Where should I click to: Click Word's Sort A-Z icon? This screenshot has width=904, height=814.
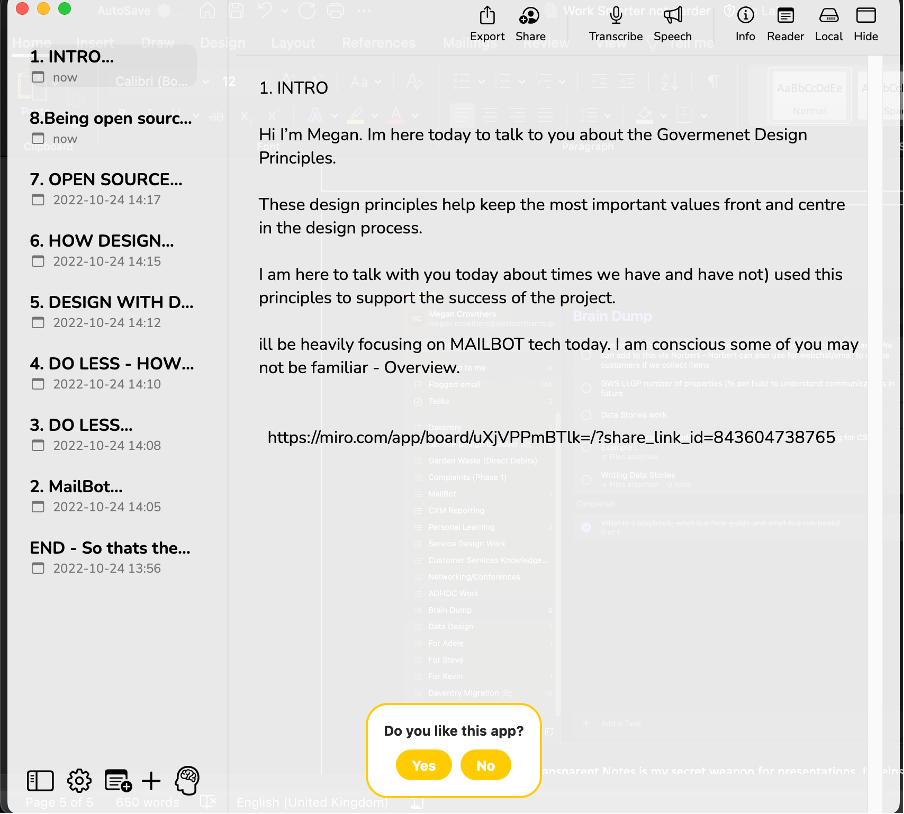coord(670,82)
